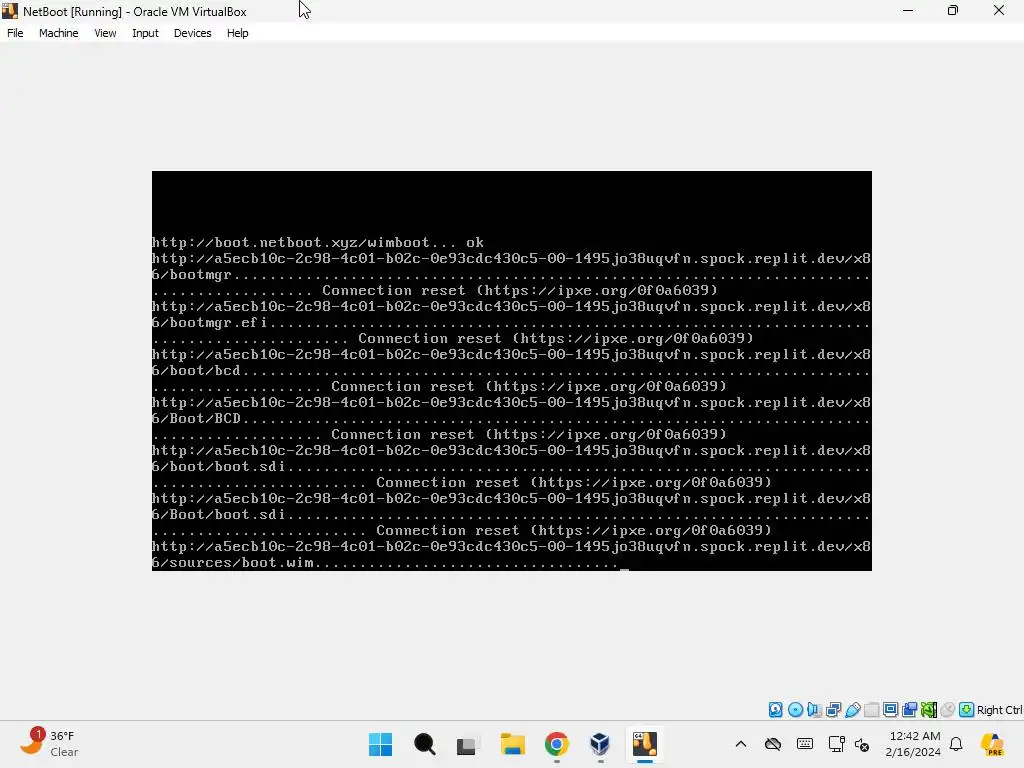
Task: Open Task View on the taskbar
Action: click(x=466, y=744)
